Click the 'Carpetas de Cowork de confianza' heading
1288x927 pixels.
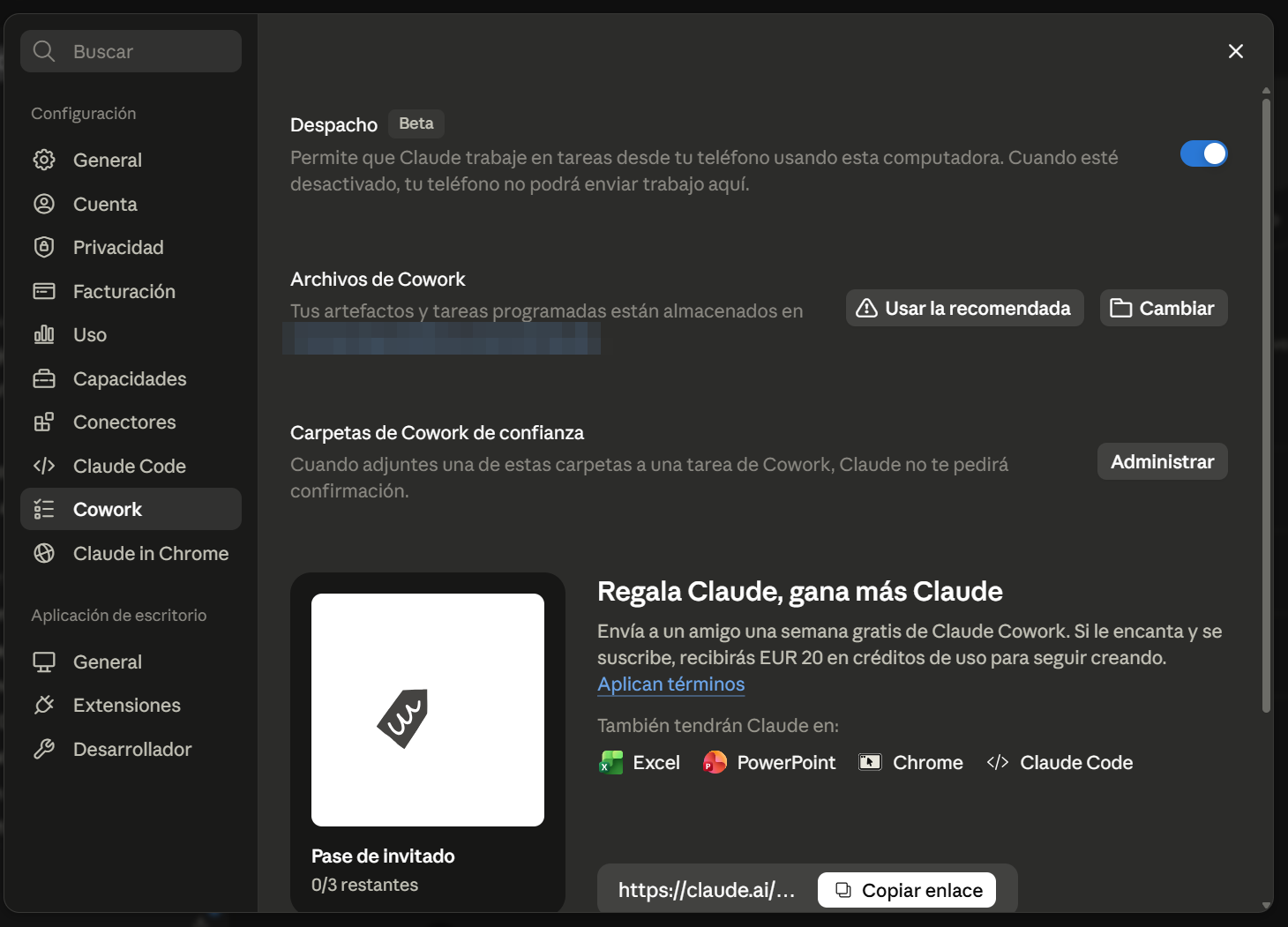click(x=437, y=432)
